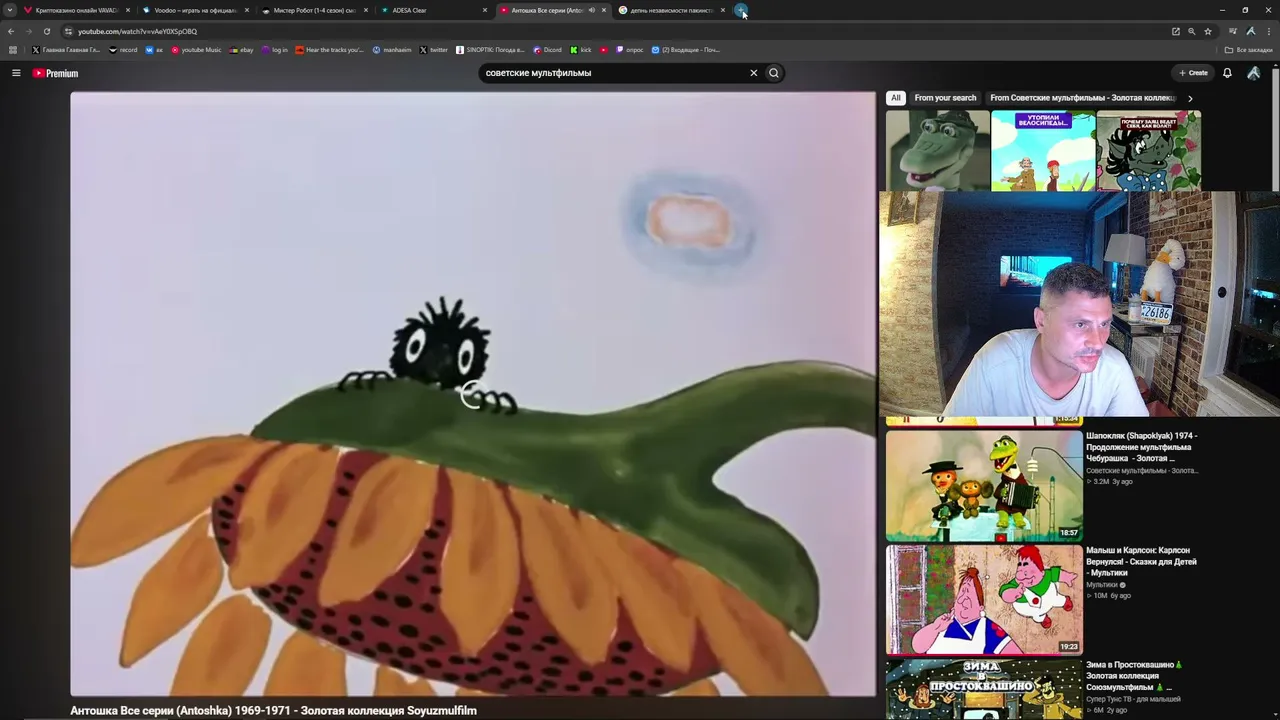Close the ADESA Clear tab
Viewport: 1280px width, 720px height.
click(485, 10)
